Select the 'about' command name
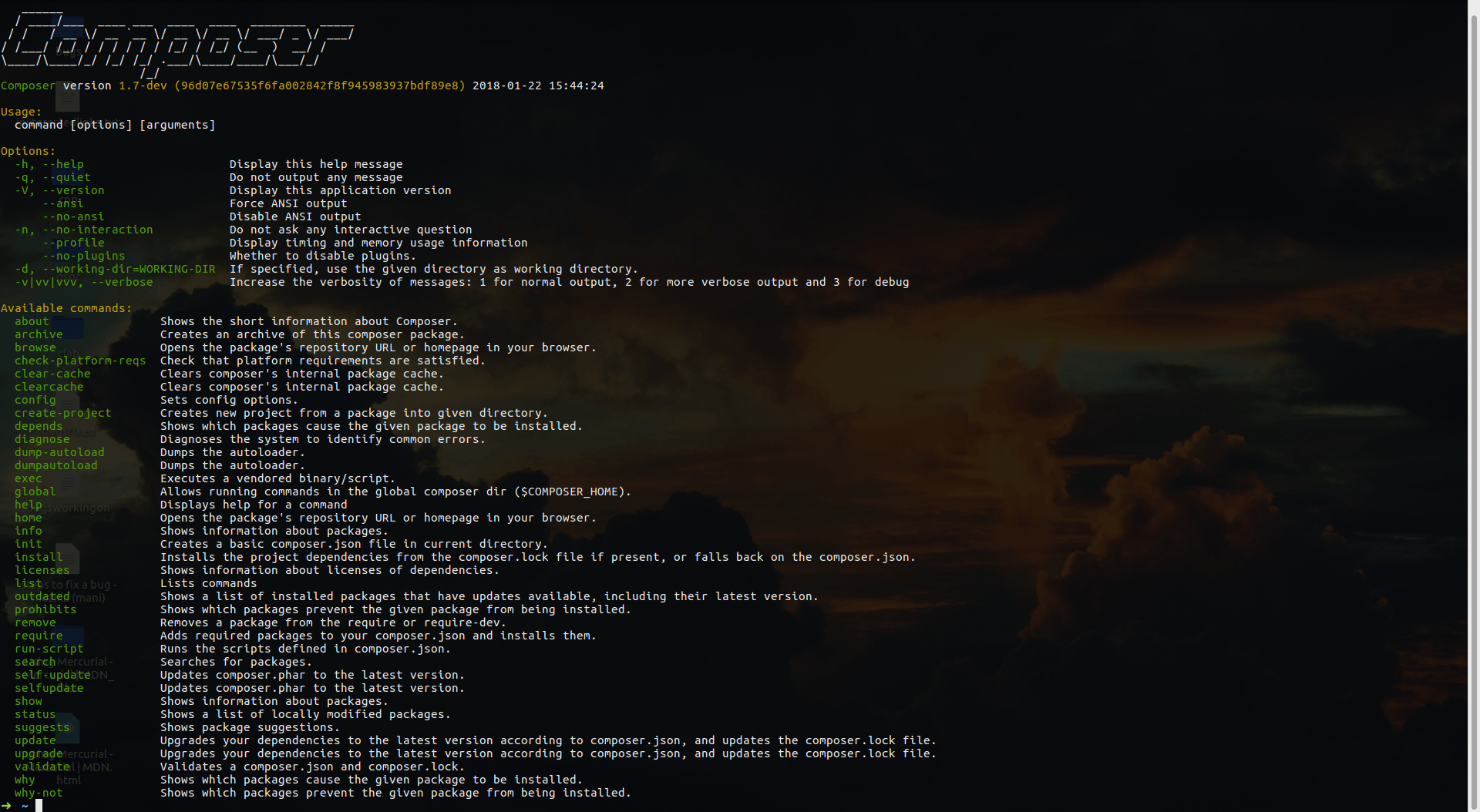Screen dimensions: 1480x812 32,321
